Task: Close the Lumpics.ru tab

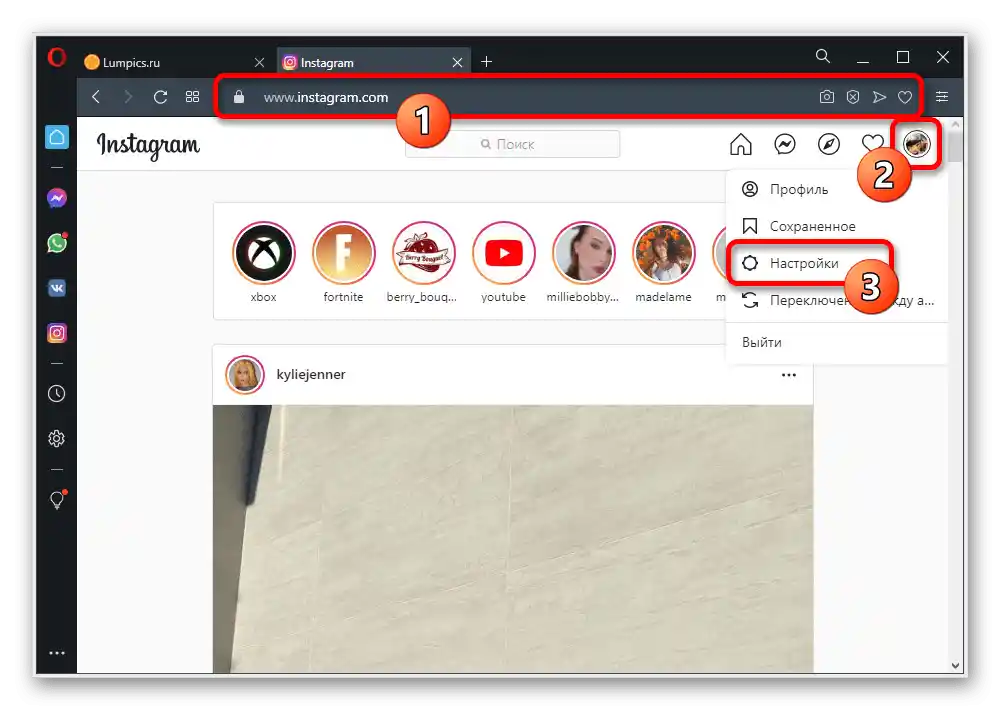Action: tap(259, 63)
